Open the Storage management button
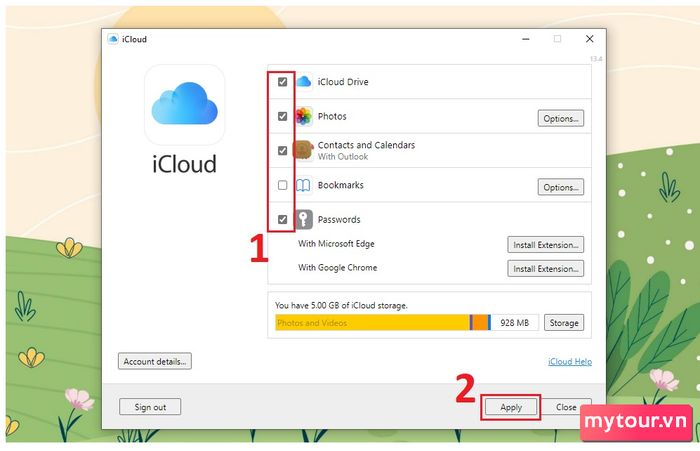Screen dimensions: 700x451 pos(564,323)
